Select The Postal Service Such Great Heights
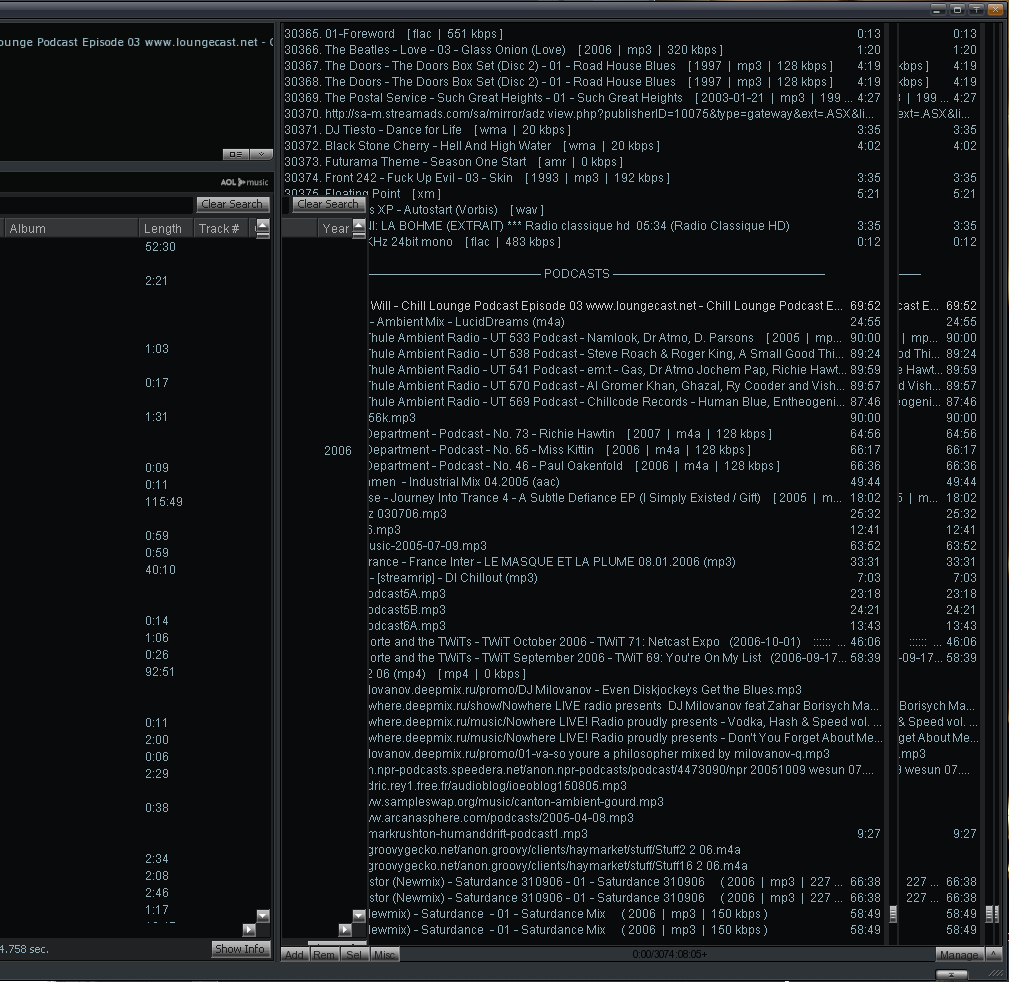The width and height of the screenshot is (1009, 982). coord(582,98)
